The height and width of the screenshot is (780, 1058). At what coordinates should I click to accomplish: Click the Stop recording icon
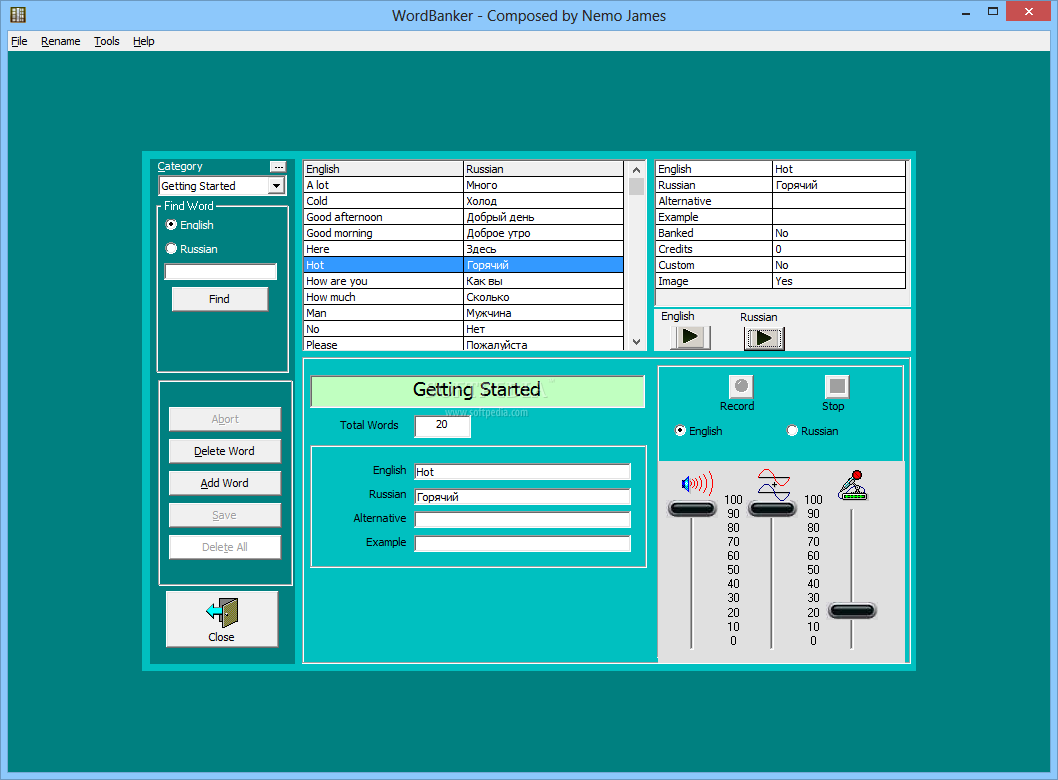click(x=837, y=386)
